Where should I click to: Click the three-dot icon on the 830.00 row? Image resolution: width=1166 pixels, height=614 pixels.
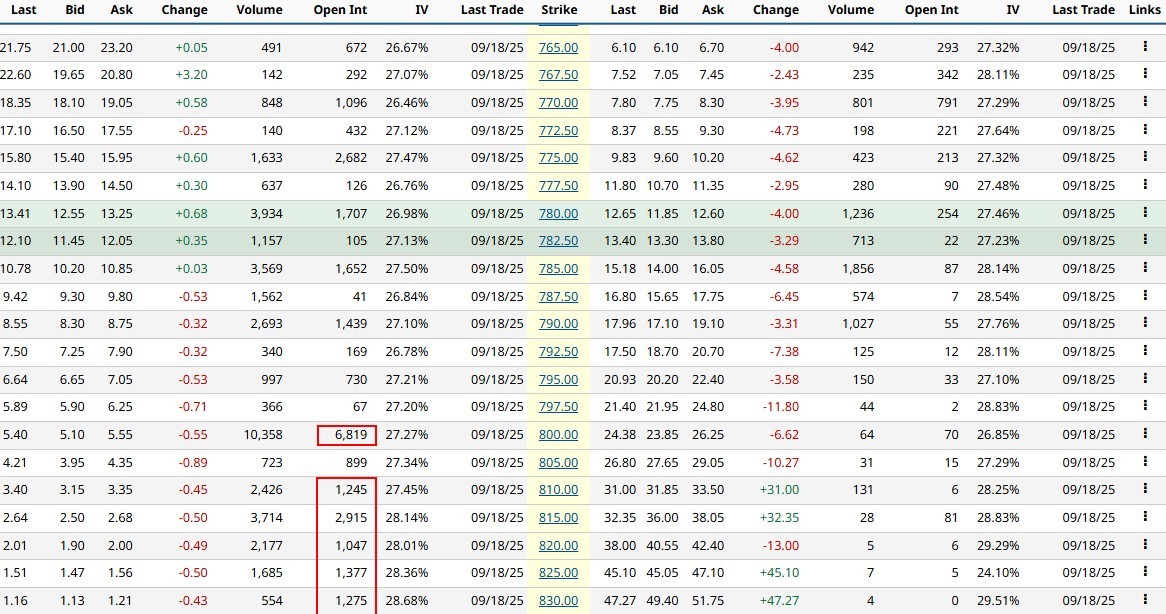tap(1145, 600)
